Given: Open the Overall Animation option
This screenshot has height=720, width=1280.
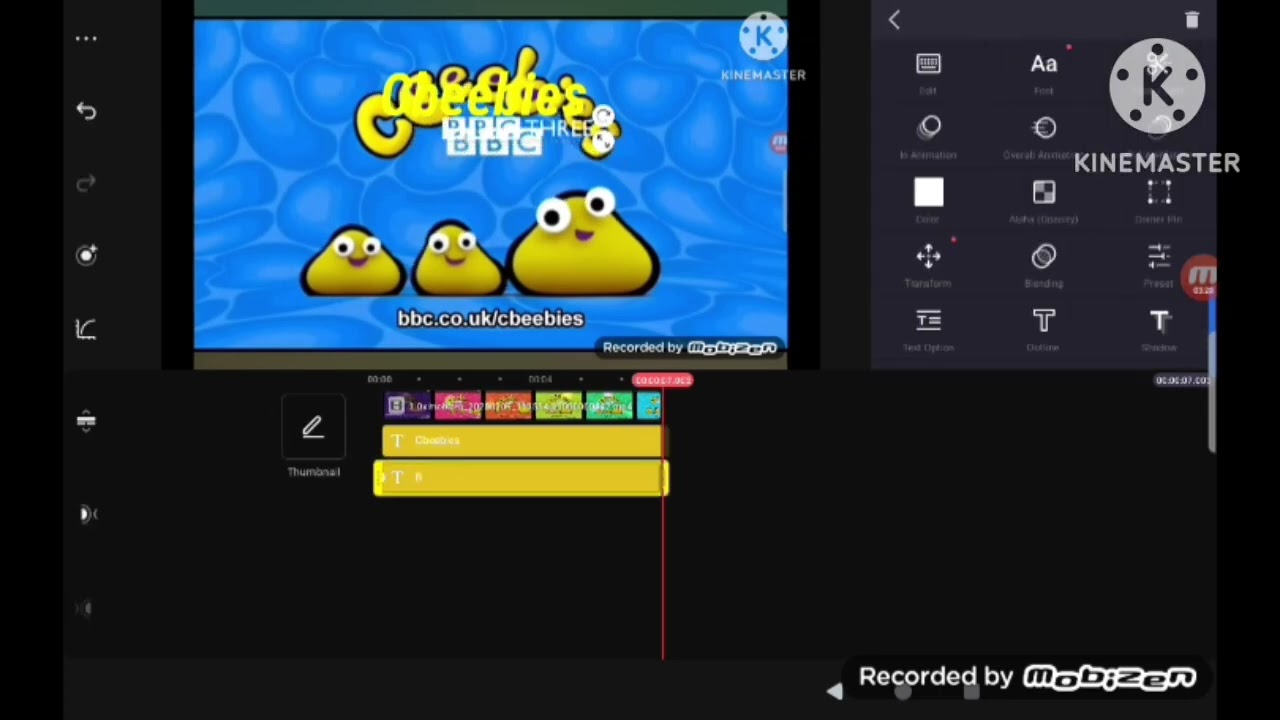Looking at the screenshot, I should tap(1044, 137).
